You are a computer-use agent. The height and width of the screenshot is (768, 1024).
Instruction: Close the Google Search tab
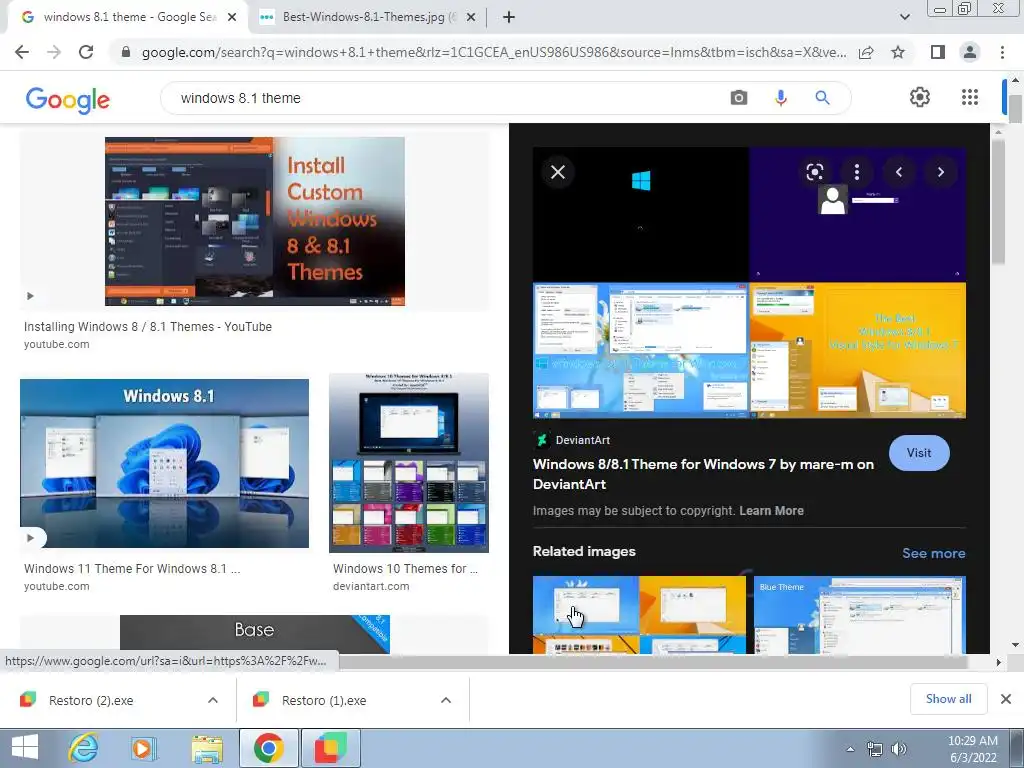tap(231, 17)
